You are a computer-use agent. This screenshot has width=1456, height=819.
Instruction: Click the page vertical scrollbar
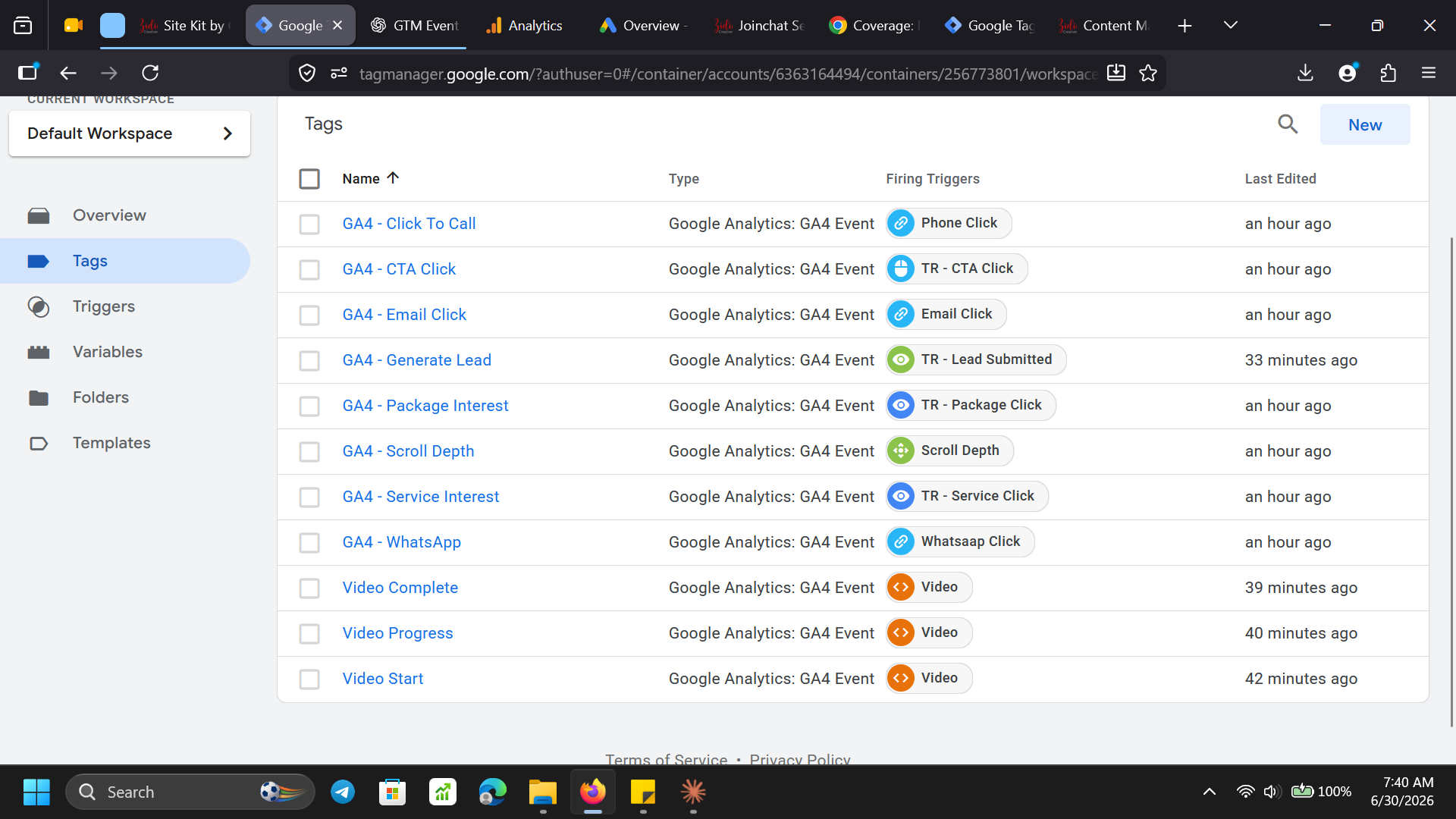(x=1451, y=482)
